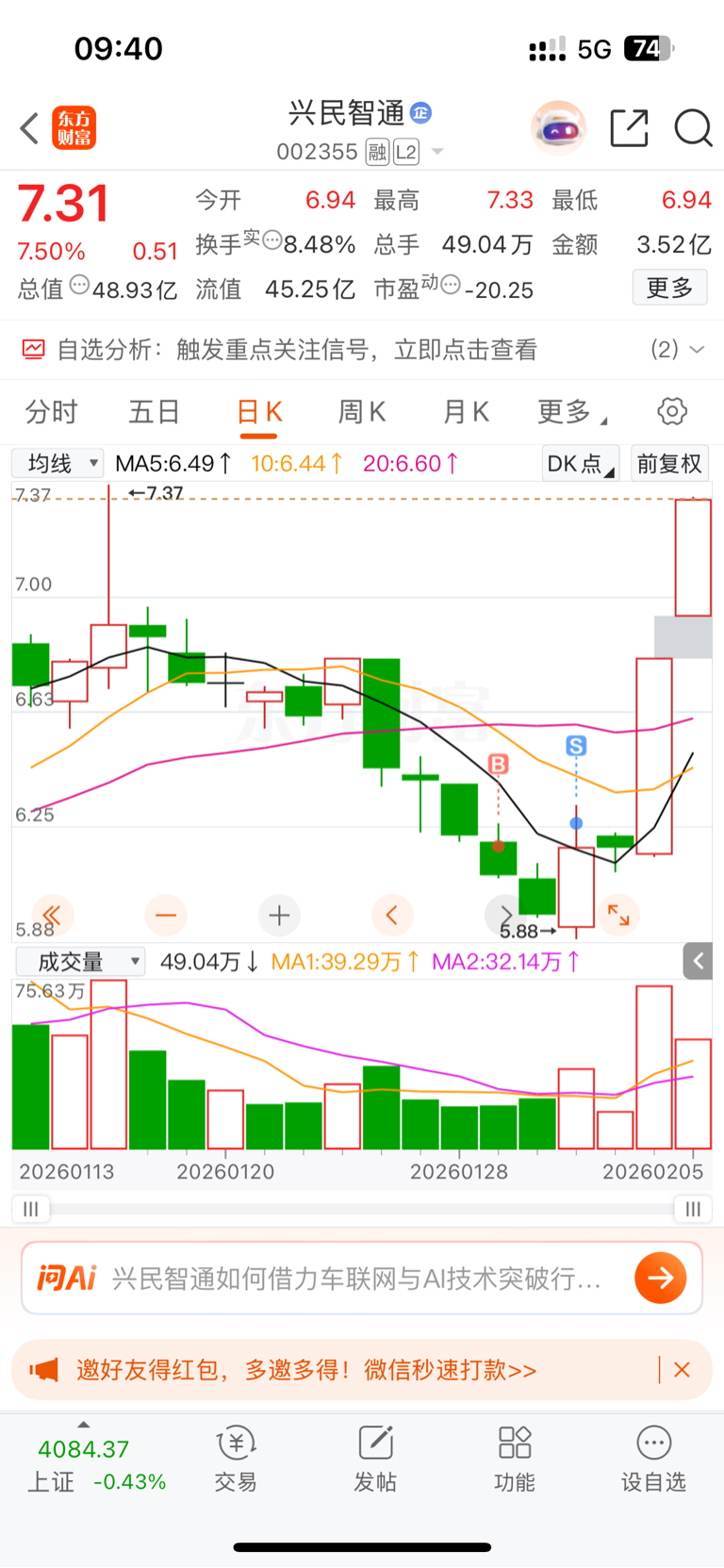Expand the (2) signals chevron
The image size is (724, 1568).
point(698,350)
